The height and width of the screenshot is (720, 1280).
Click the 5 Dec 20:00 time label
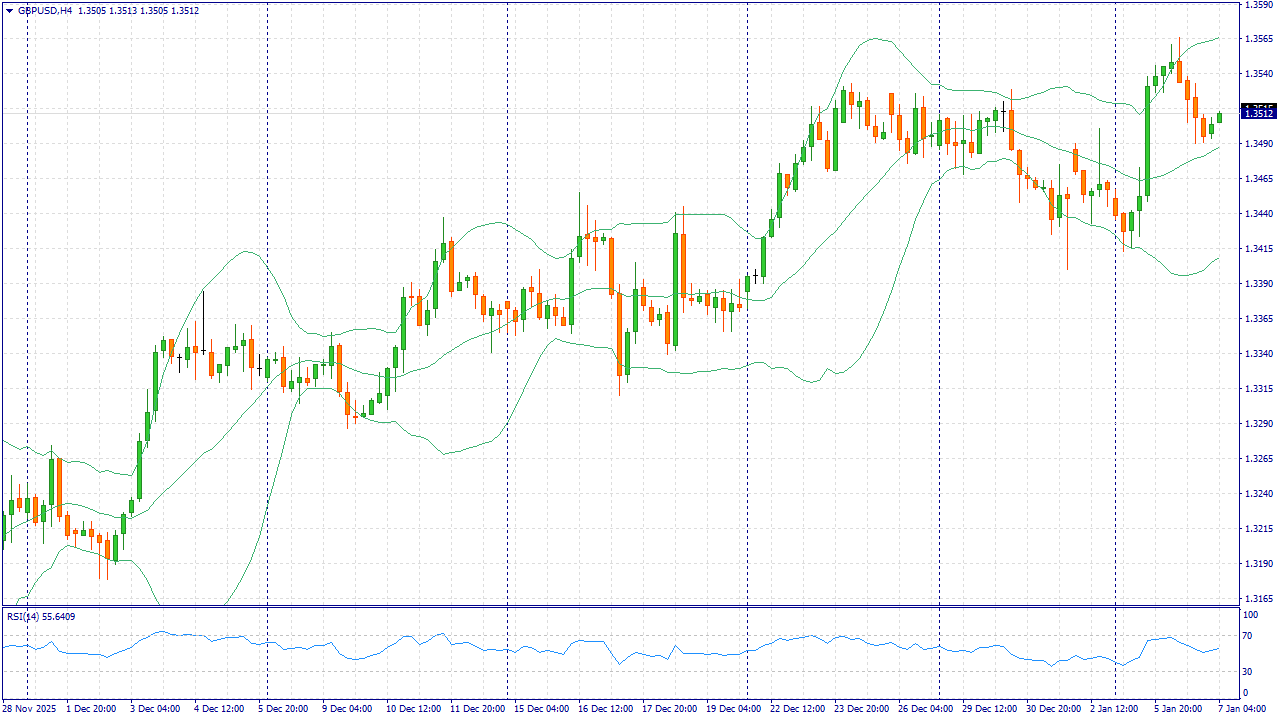click(x=285, y=709)
